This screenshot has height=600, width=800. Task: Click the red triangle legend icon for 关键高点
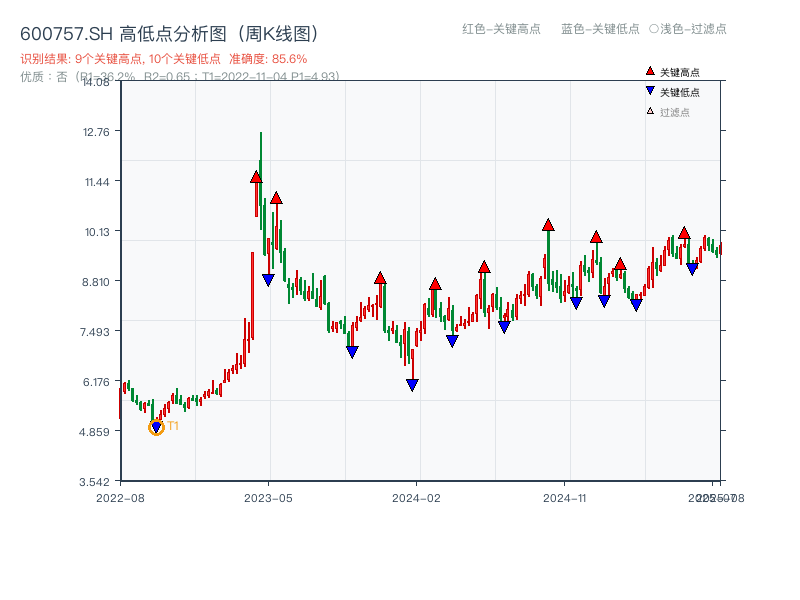(650, 71)
